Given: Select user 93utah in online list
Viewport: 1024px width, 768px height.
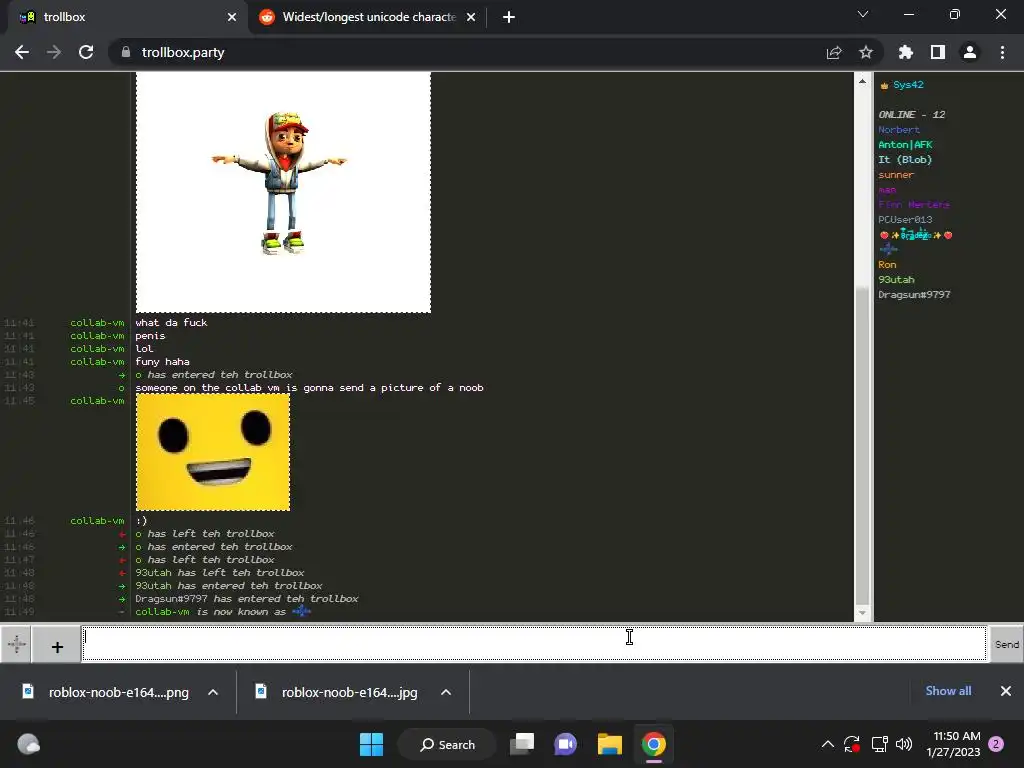Looking at the screenshot, I should (896, 280).
